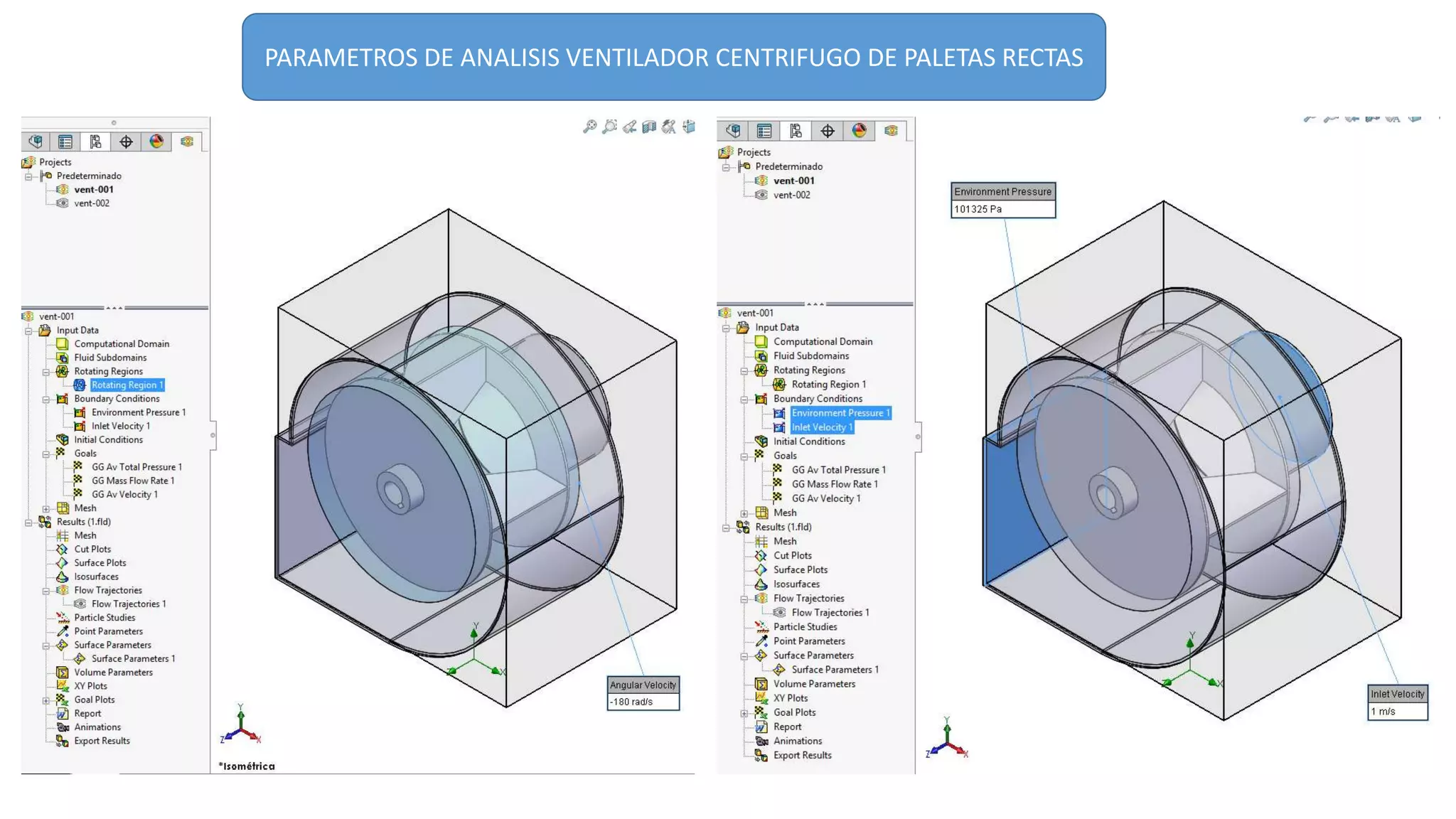1456x819 pixels.
Task: Select the DisplayManager color ball tab in right panel
Action: (859, 131)
